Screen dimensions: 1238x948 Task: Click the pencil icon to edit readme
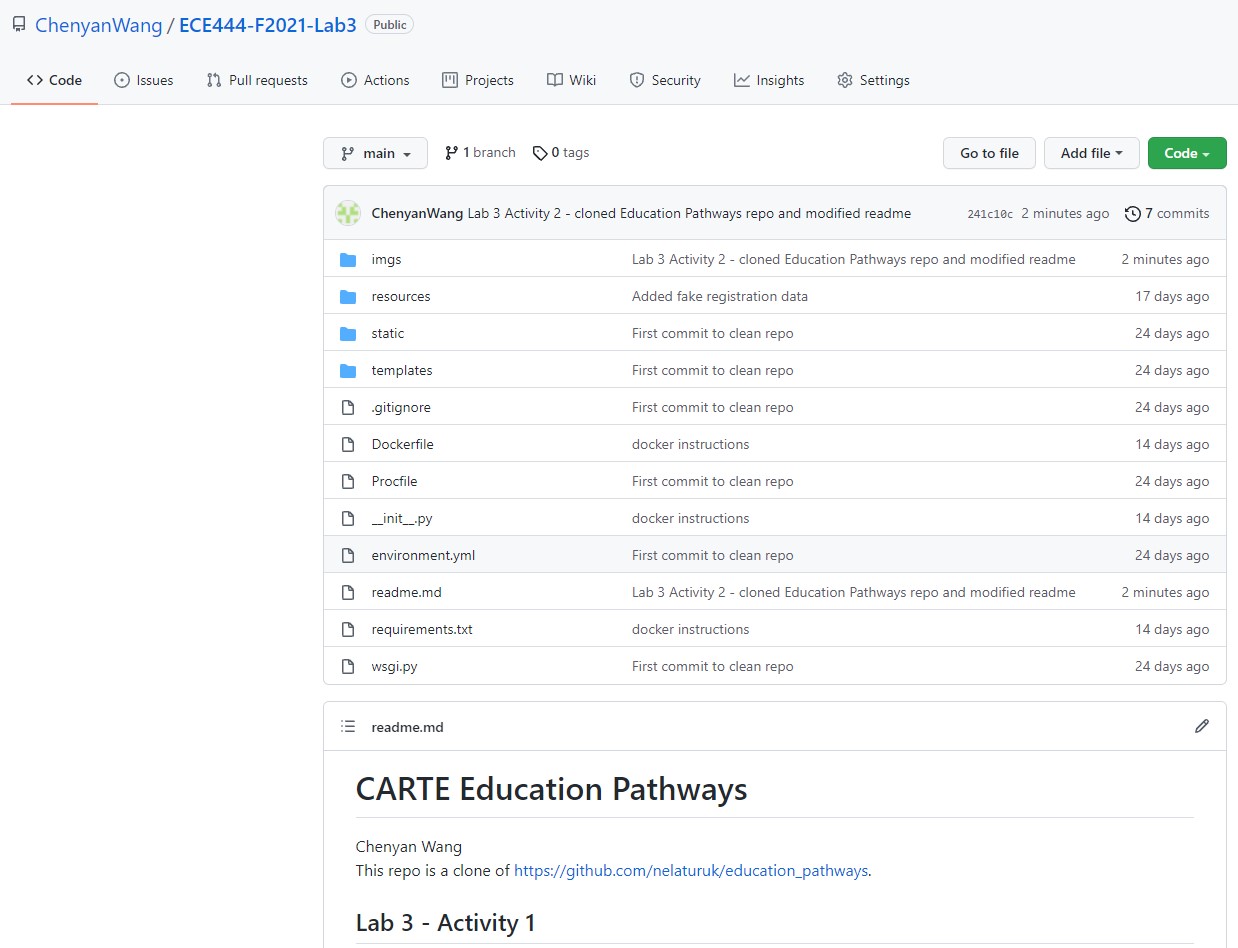[x=1202, y=726]
